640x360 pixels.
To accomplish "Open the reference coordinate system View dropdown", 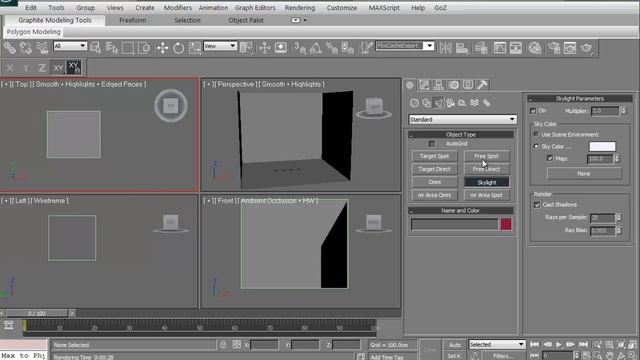I will point(220,46).
